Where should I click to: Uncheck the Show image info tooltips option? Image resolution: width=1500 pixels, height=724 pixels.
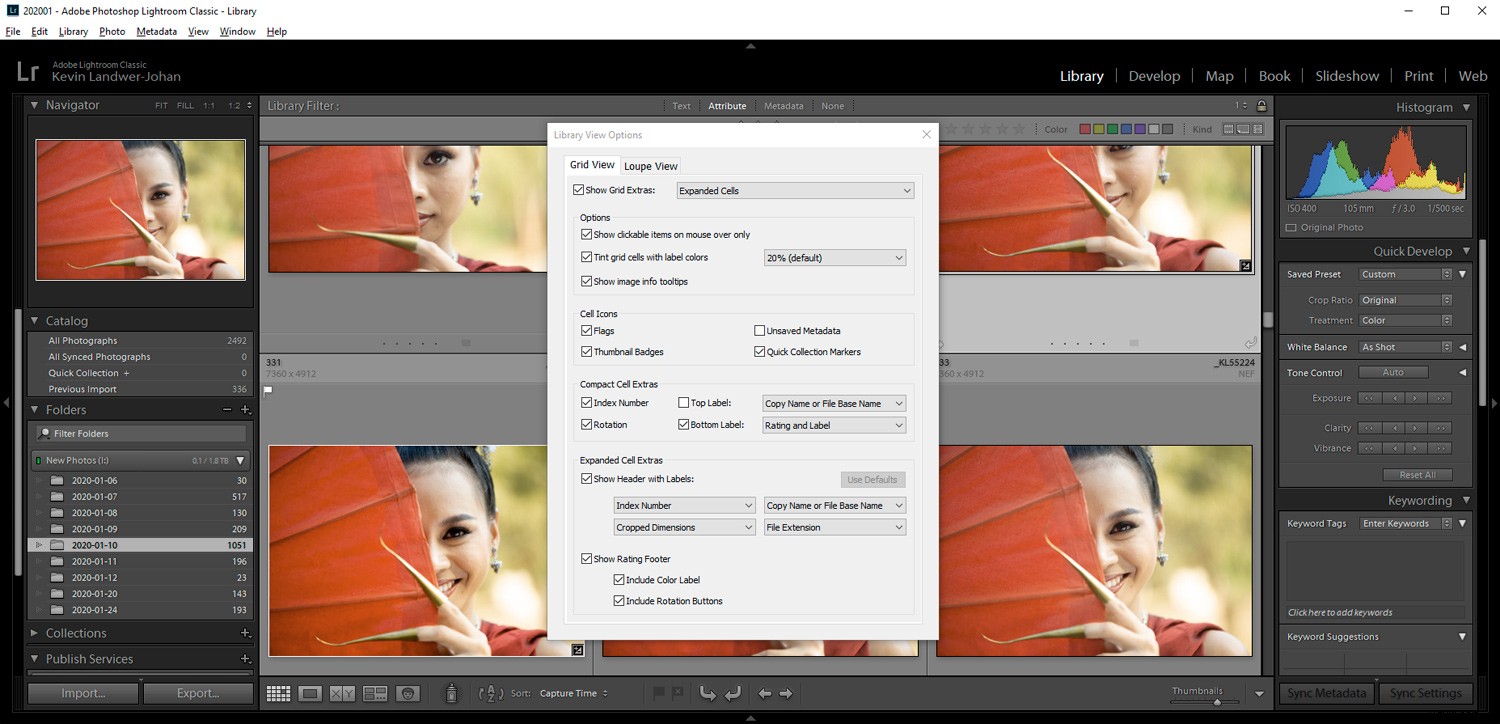point(587,281)
